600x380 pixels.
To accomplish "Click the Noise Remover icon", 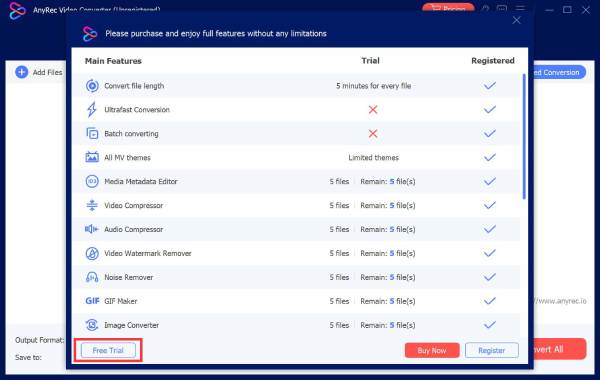I will point(92,277).
